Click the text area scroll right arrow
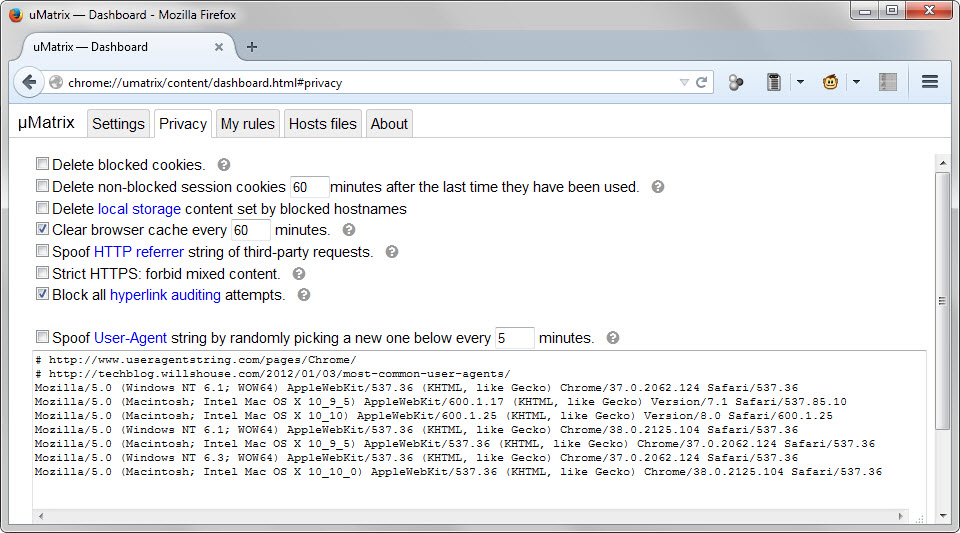The height and width of the screenshot is (533, 960). pyautogui.click(x=901, y=516)
